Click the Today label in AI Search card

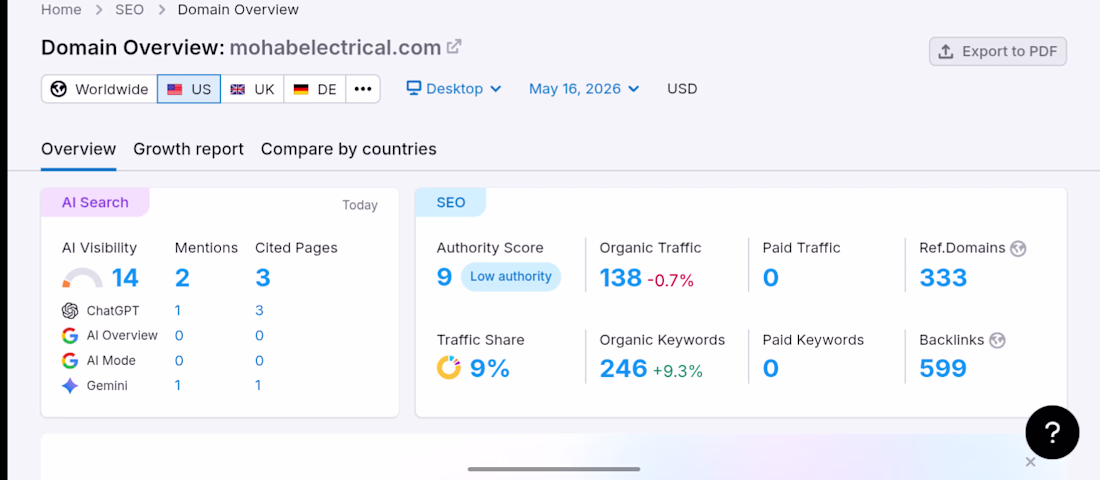click(x=360, y=206)
